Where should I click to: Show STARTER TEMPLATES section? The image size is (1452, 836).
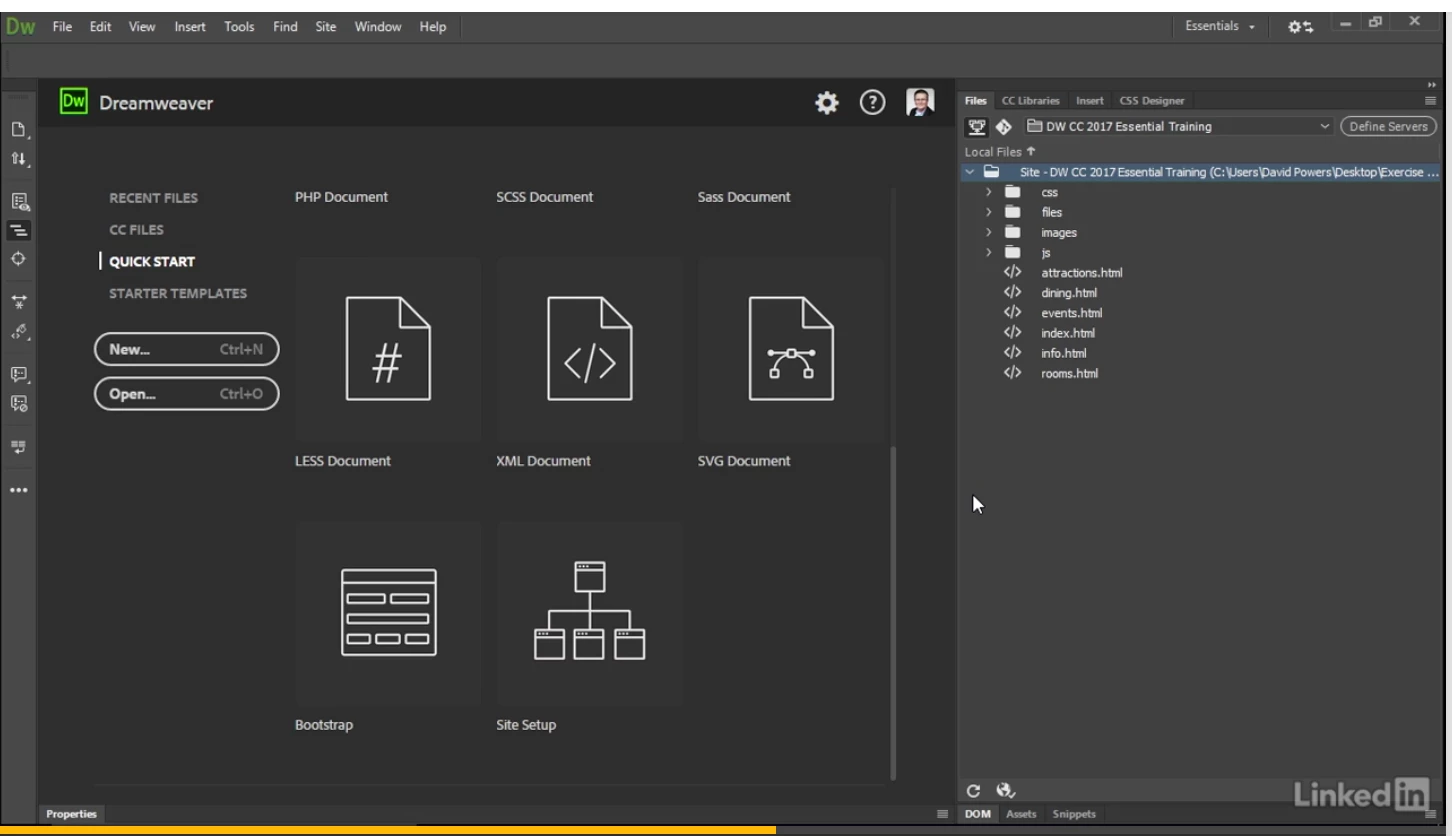click(178, 293)
